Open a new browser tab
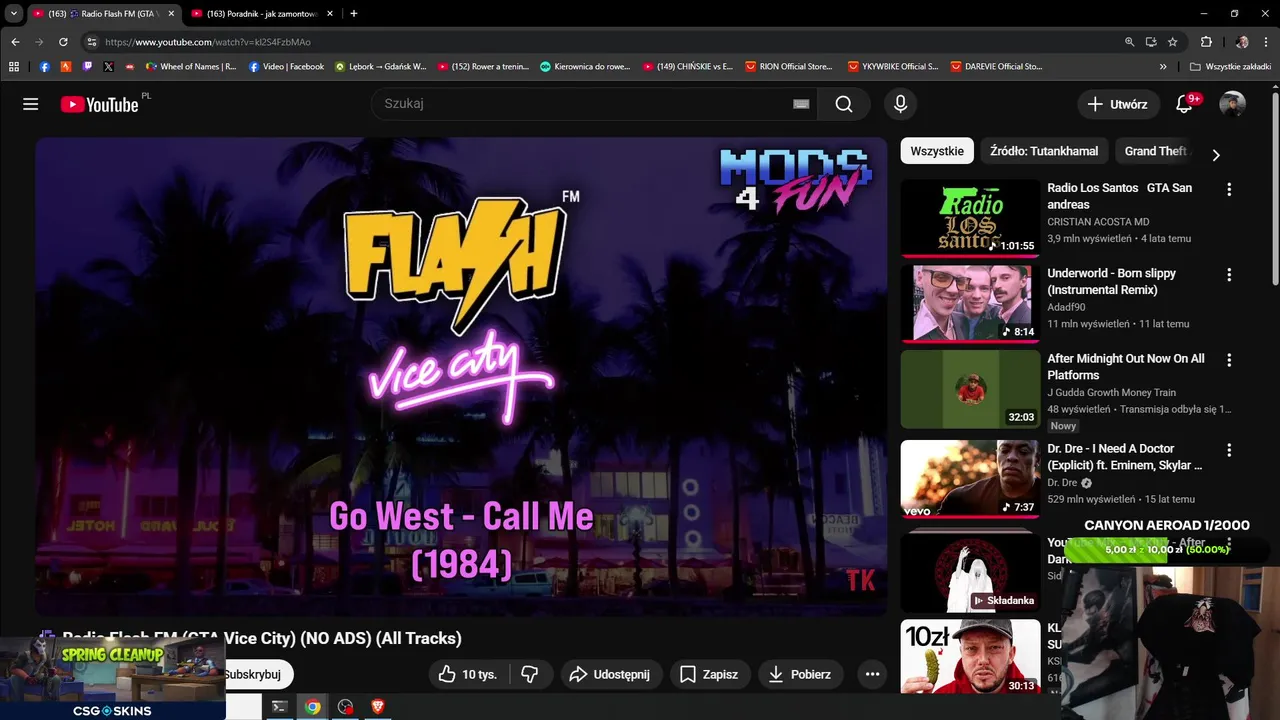 coord(353,13)
